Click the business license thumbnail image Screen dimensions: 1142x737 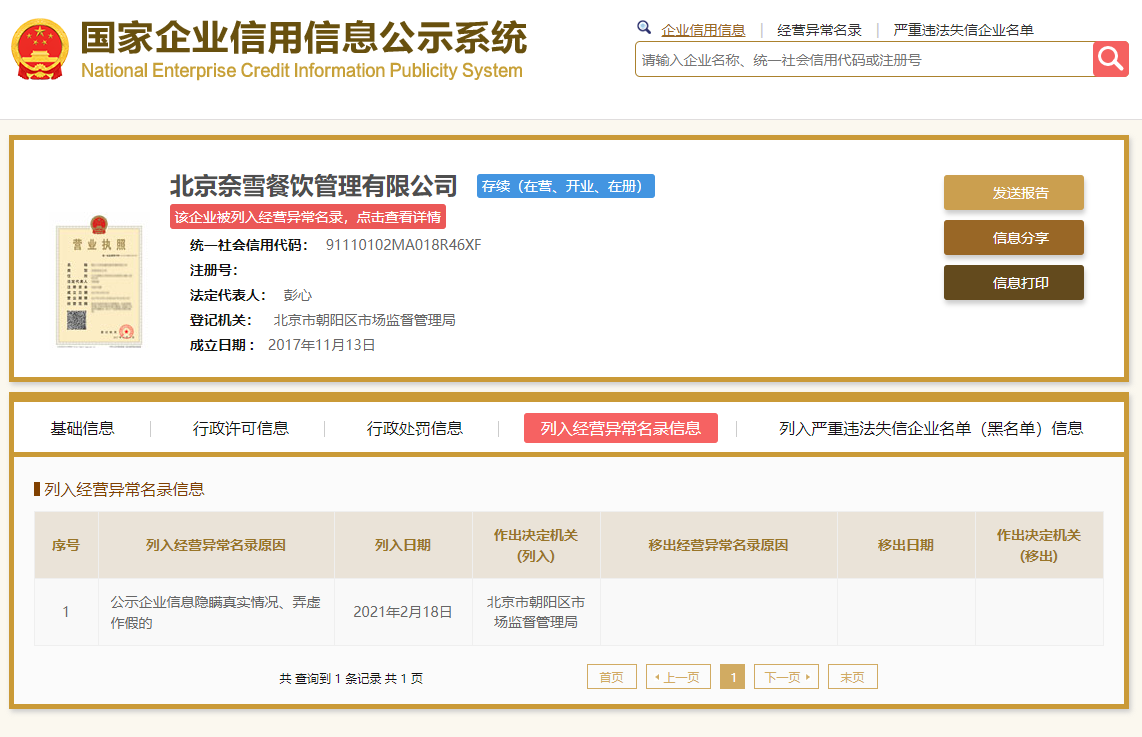pyautogui.click(x=98, y=283)
